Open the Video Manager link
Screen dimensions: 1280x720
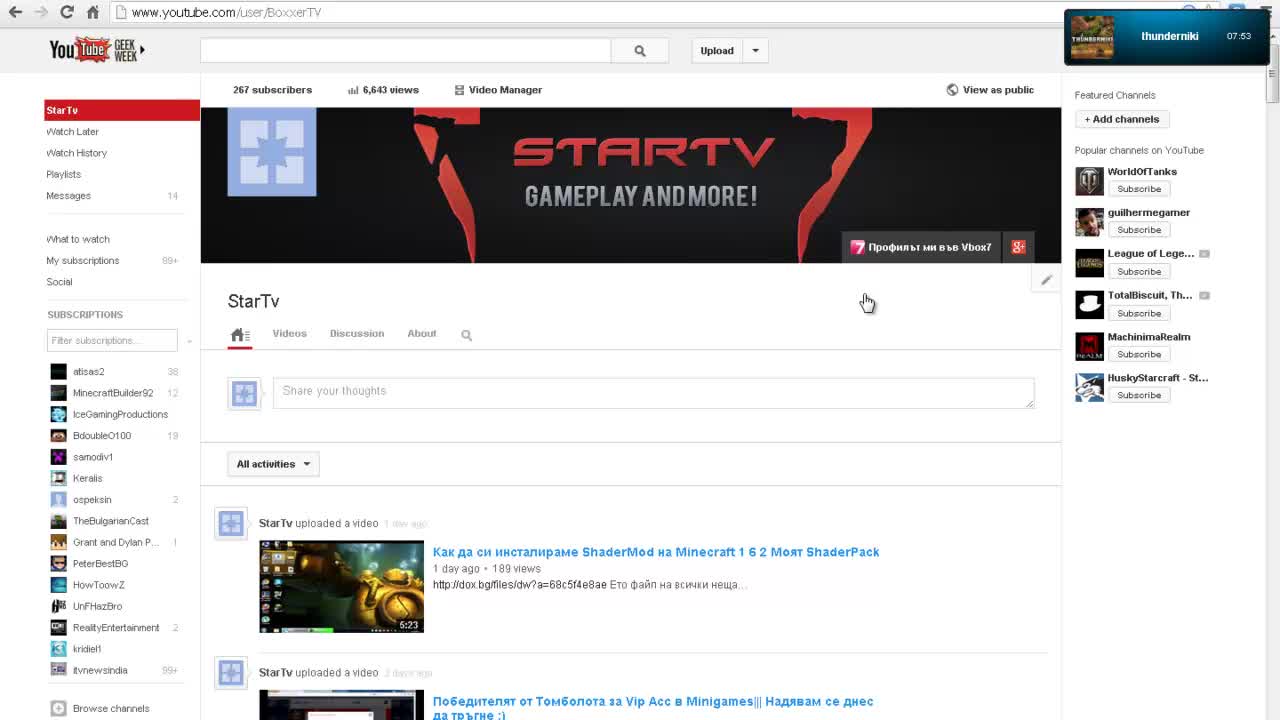point(498,90)
